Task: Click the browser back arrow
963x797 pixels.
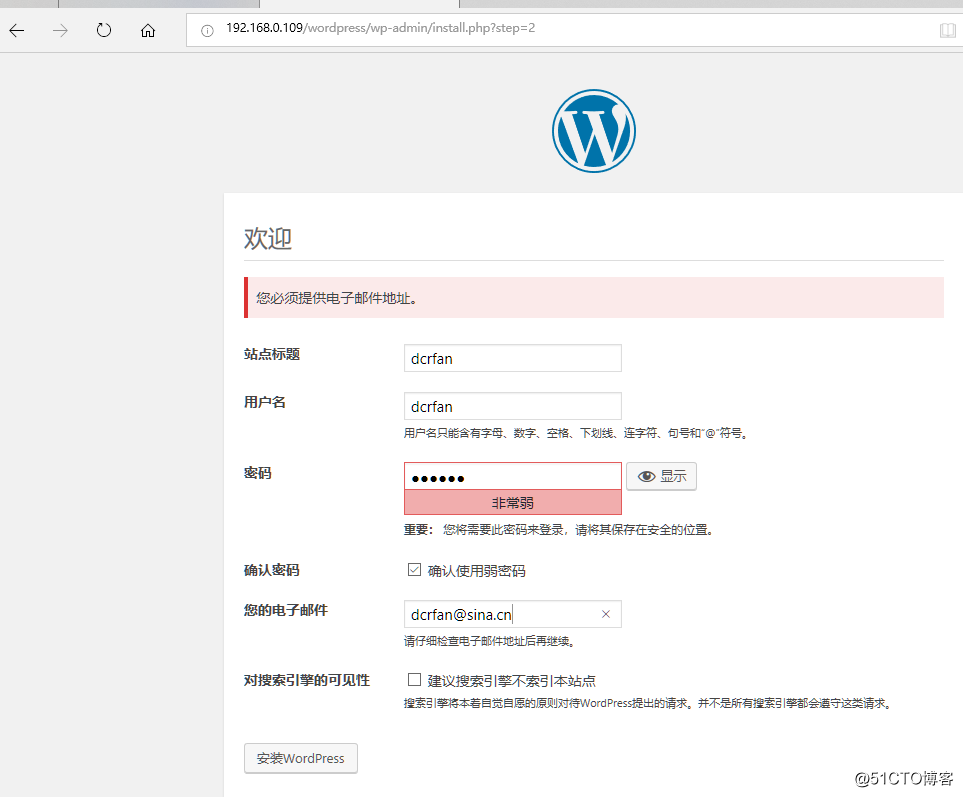Action: click(x=17, y=30)
